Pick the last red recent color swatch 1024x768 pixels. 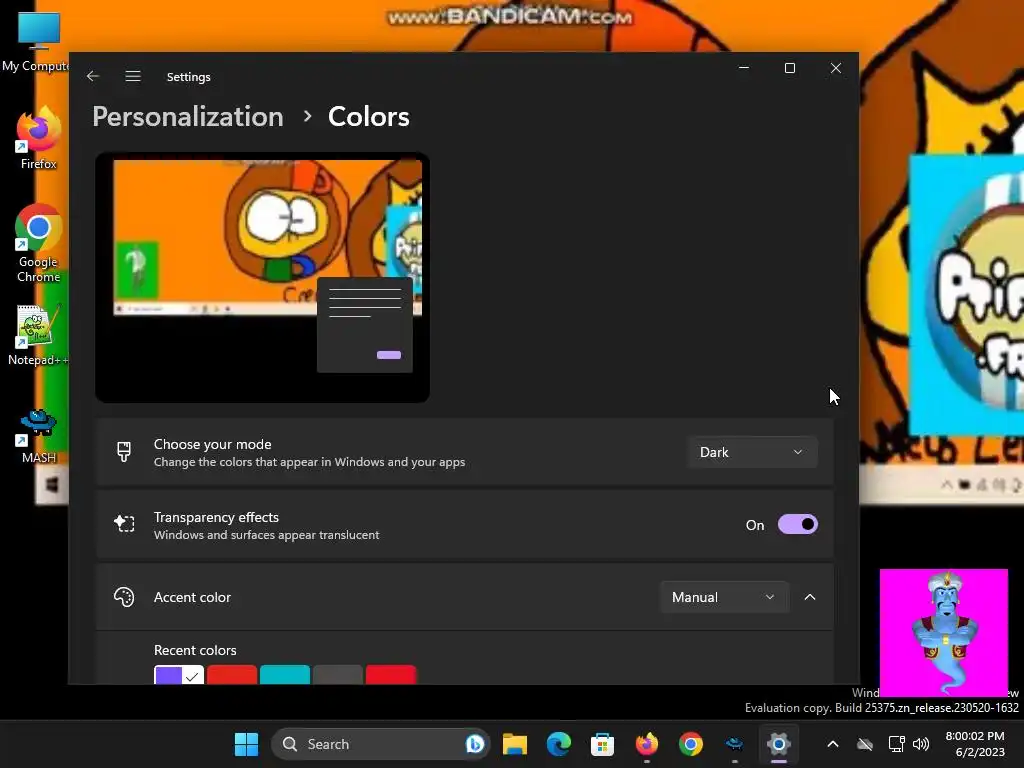(x=391, y=675)
